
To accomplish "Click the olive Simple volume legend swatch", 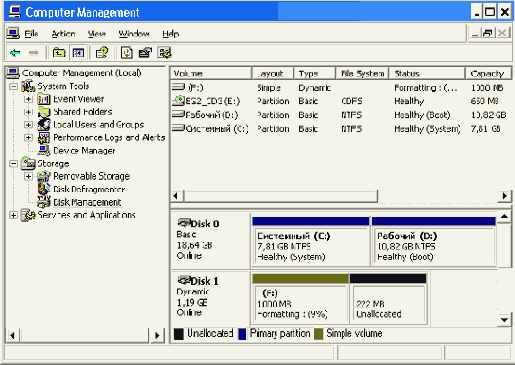I will point(319,334).
